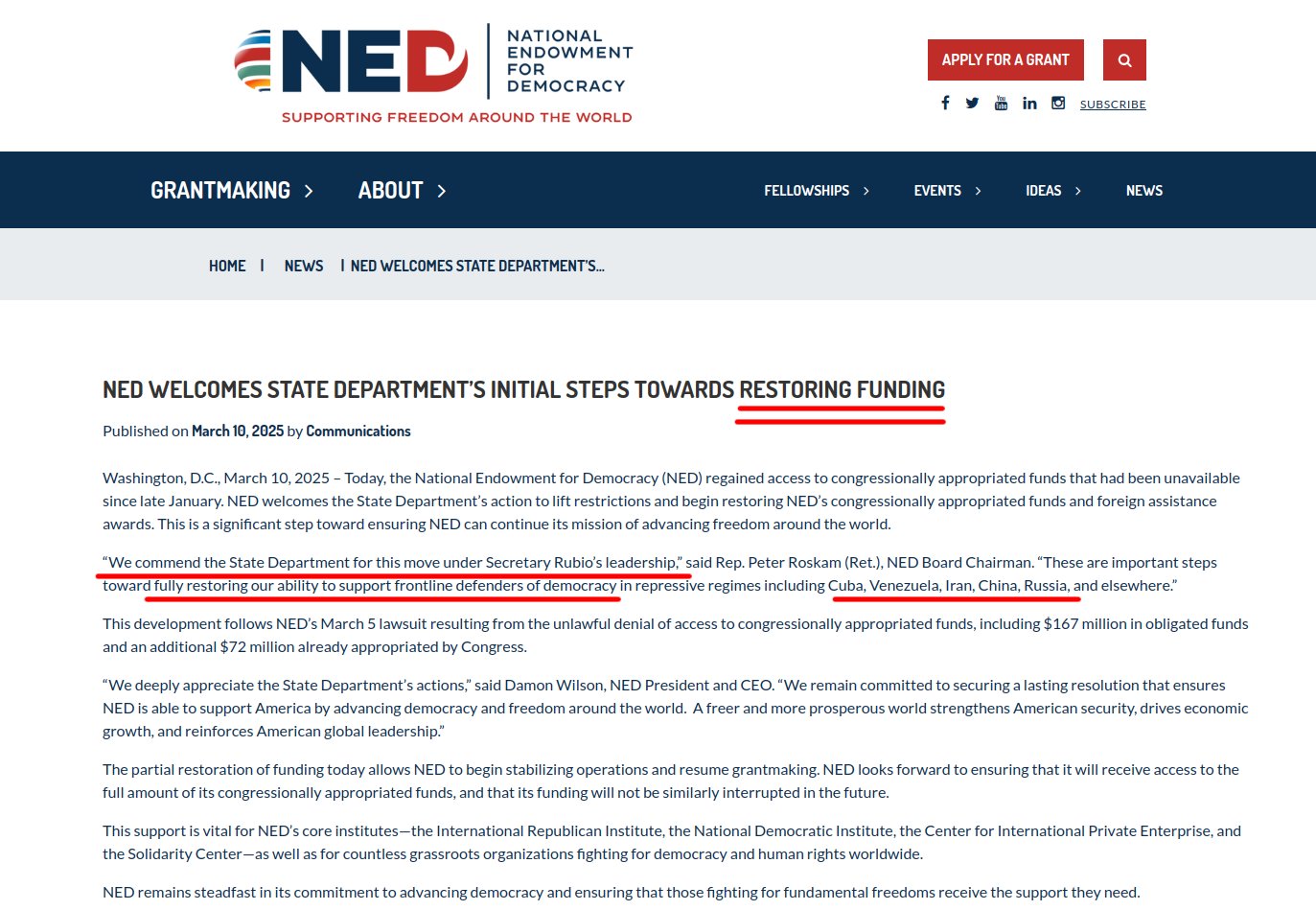Go to News breadcrumb link
This screenshot has width=1316, height=910.
pos(304,266)
